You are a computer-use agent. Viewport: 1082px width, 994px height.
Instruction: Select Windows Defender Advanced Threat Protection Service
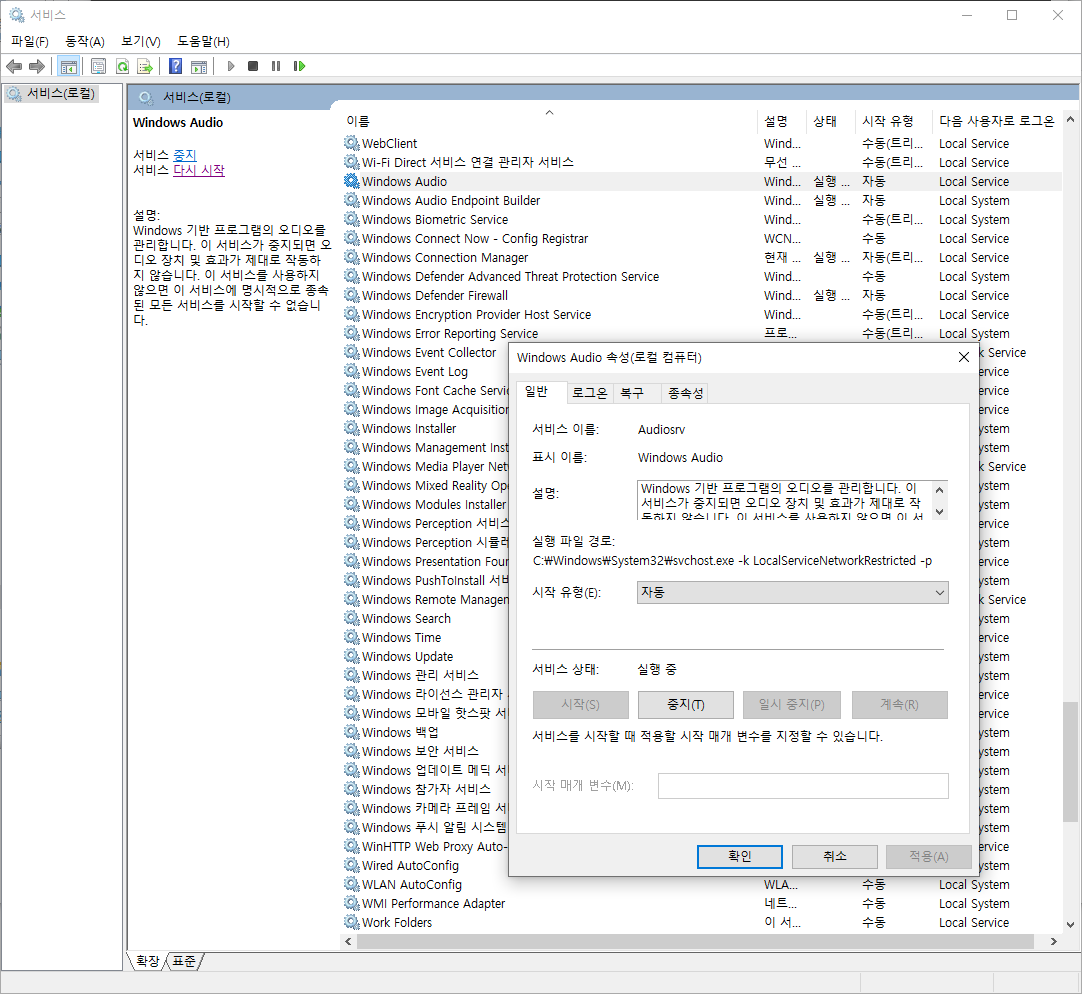pos(702,276)
